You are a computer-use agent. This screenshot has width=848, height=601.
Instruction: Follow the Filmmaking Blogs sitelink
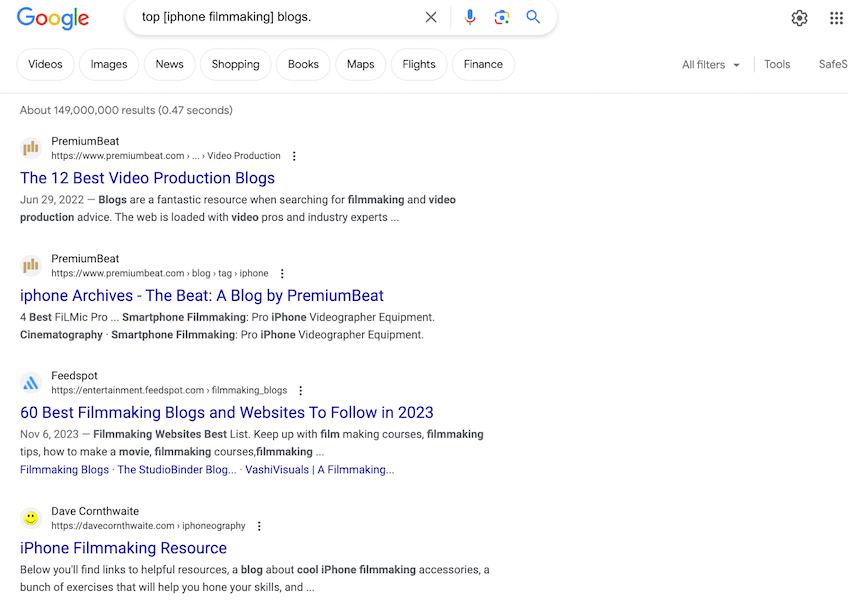coord(64,470)
